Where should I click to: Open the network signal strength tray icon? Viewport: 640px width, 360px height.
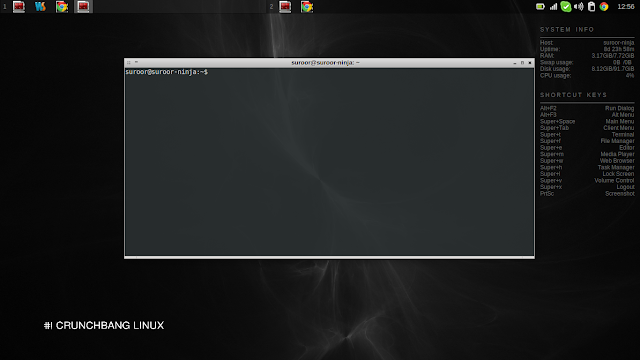pos(553,7)
